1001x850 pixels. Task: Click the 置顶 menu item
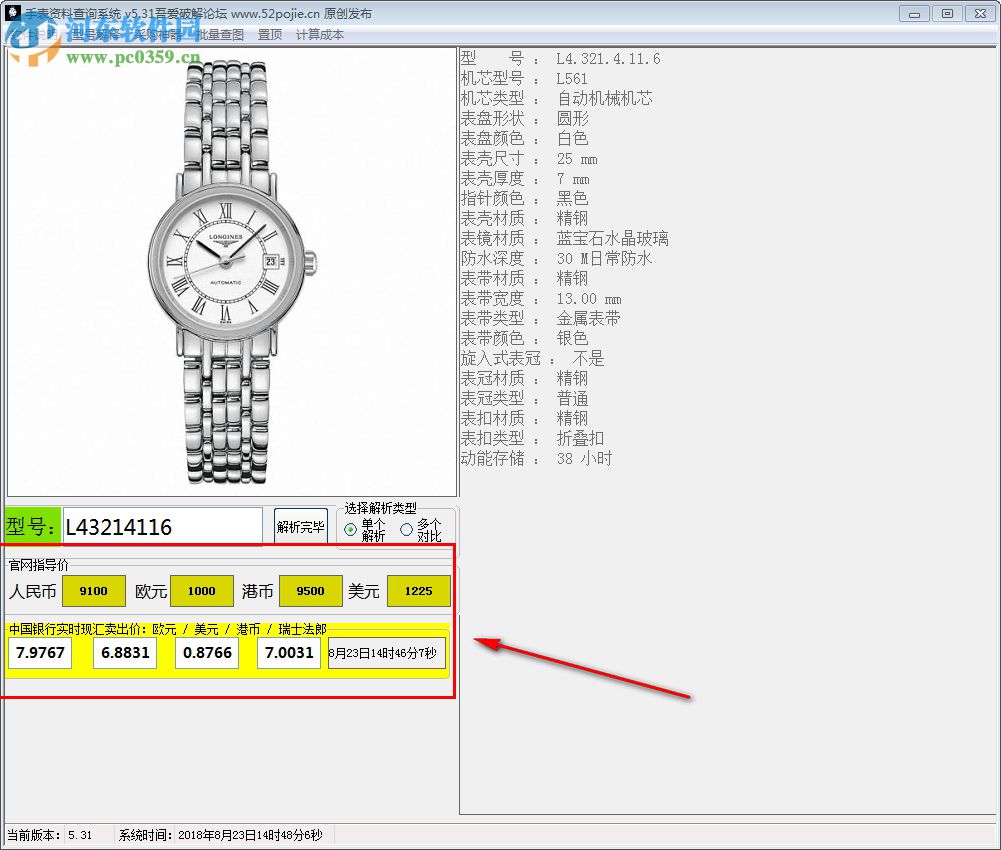(269, 34)
